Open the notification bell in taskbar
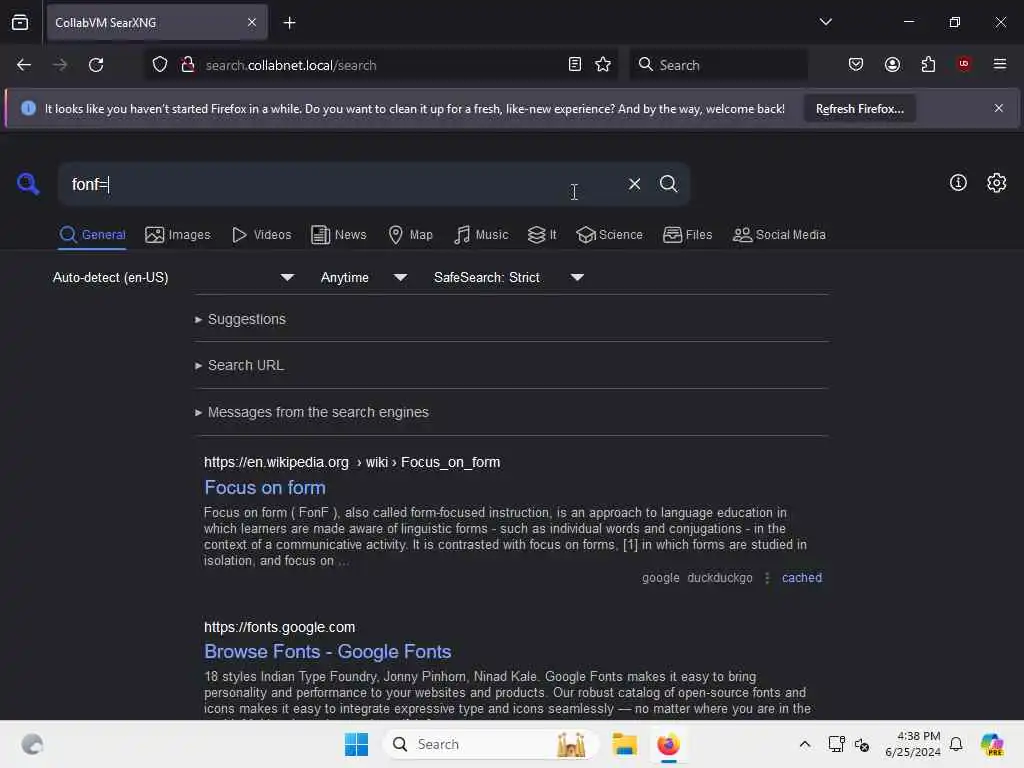The image size is (1024, 768). click(x=956, y=744)
